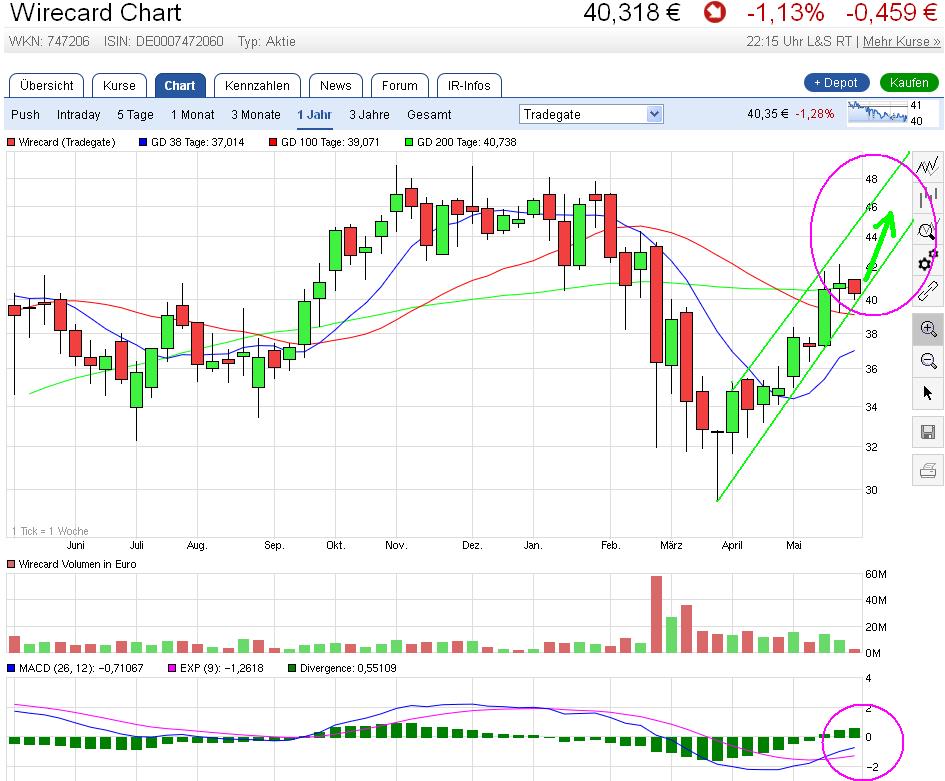Image resolution: width=945 pixels, height=781 pixels.
Task: Open the Tradegate exchange dropdown
Action: coord(591,114)
